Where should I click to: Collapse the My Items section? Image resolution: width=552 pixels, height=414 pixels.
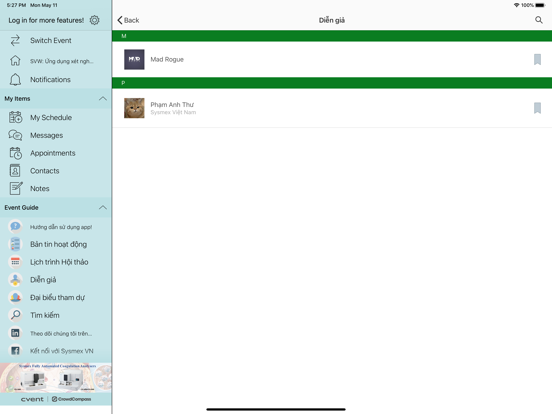[103, 99]
